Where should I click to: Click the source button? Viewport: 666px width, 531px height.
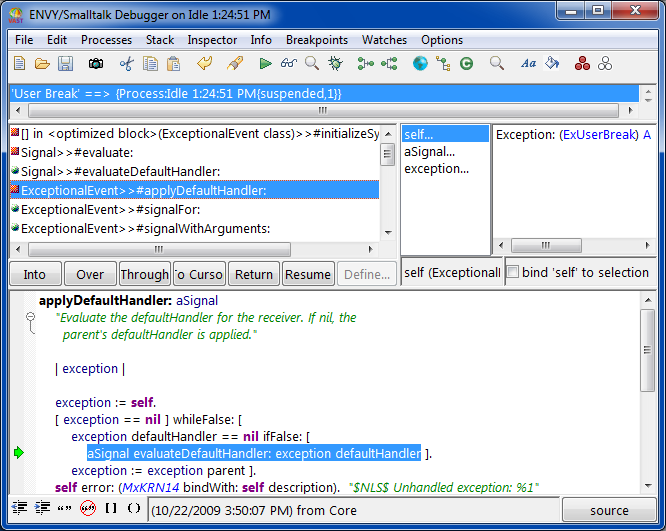click(608, 510)
